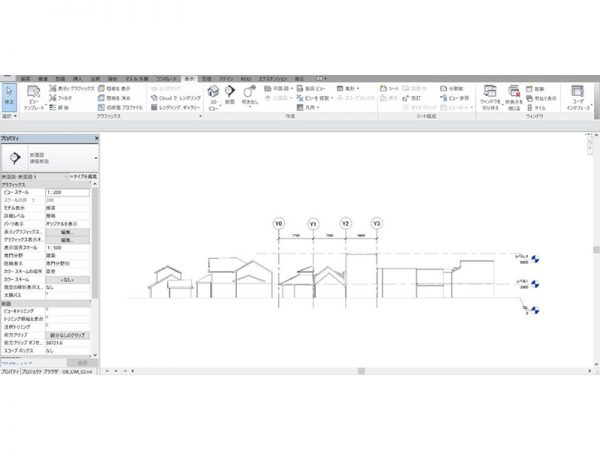Viewport: 600px width, 450px height.
Task: Switch to the Manage ribbon tab
Action: [x=207, y=78]
